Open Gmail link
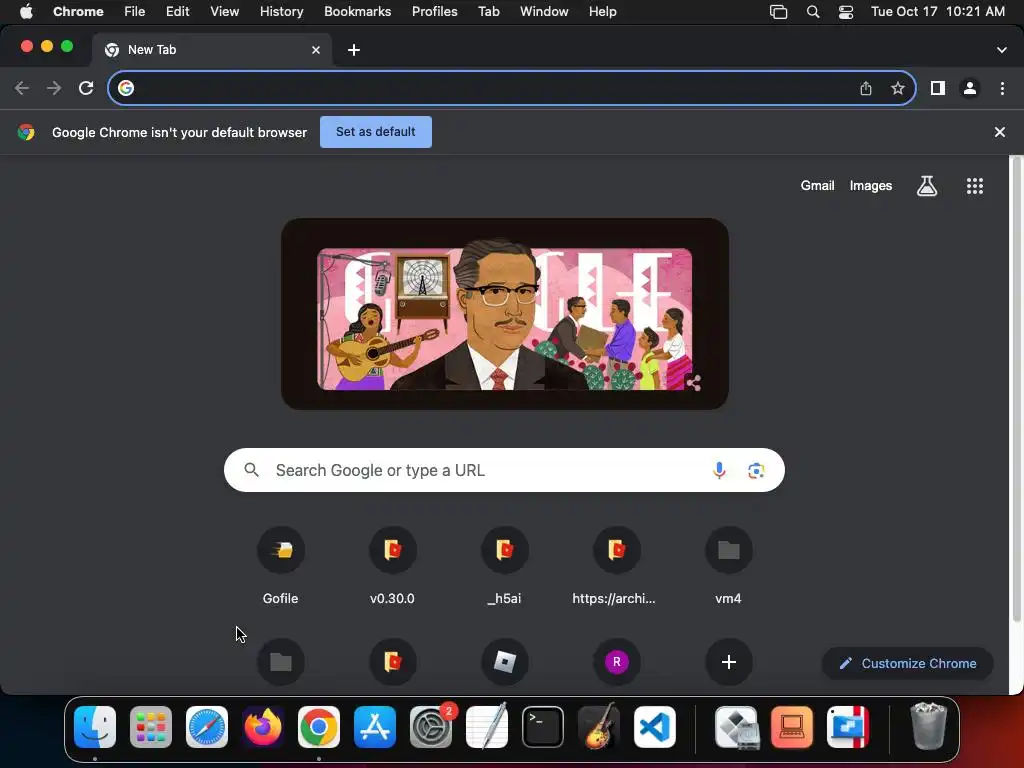This screenshot has width=1024, height=768. (818, 185)
